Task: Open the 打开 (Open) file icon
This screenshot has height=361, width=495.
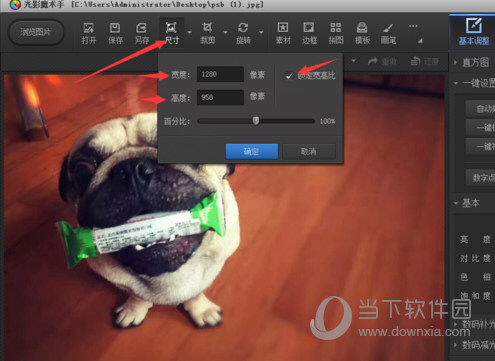Action: tap(89, 33)
